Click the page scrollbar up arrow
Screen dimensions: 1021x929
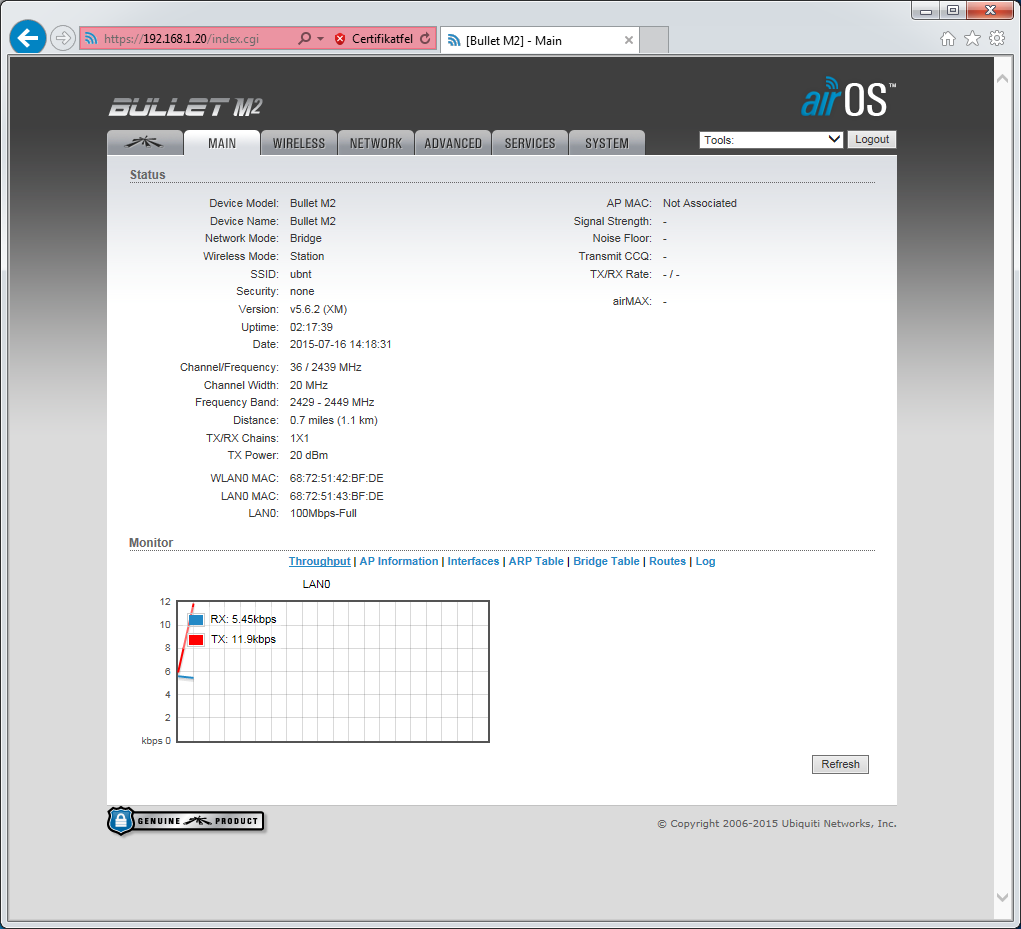pos(1003,79)
